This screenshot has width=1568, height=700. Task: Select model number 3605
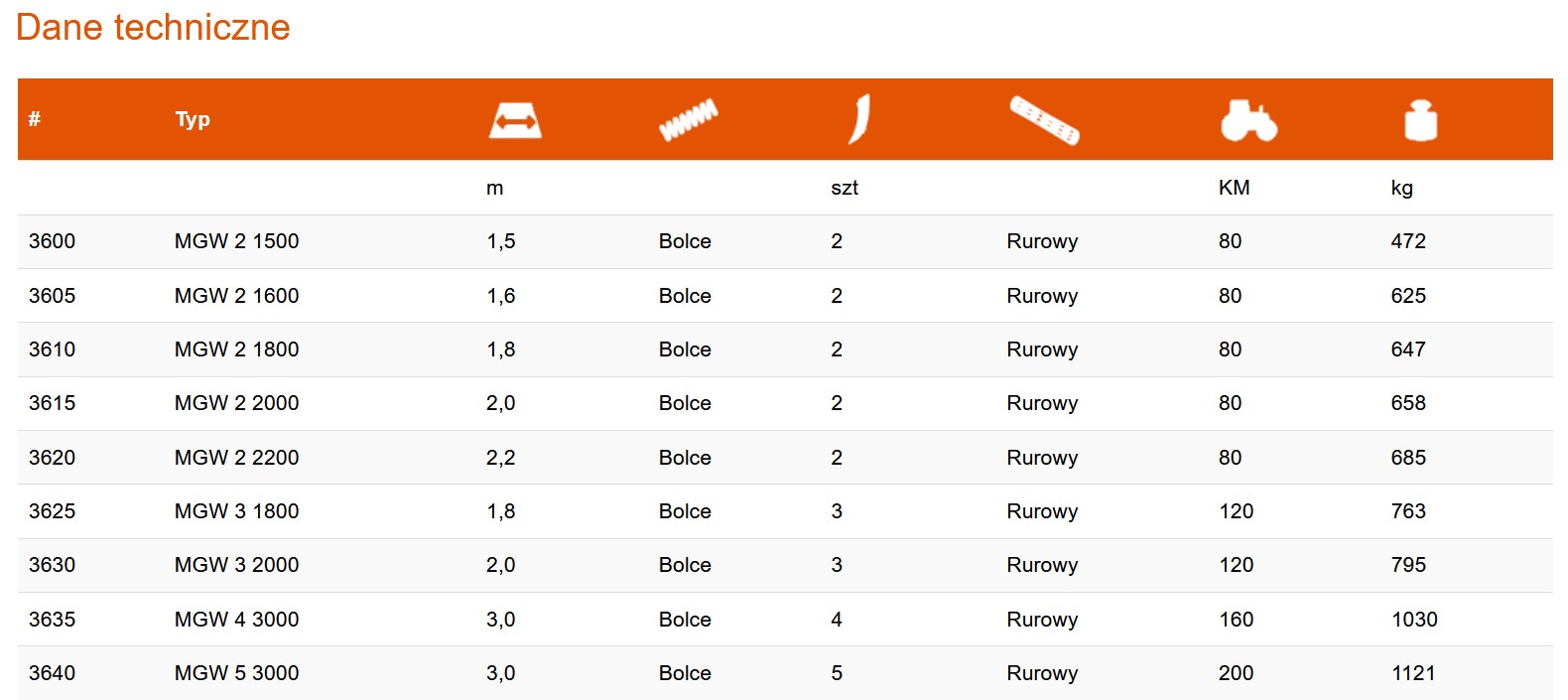(x=52, y=296)
